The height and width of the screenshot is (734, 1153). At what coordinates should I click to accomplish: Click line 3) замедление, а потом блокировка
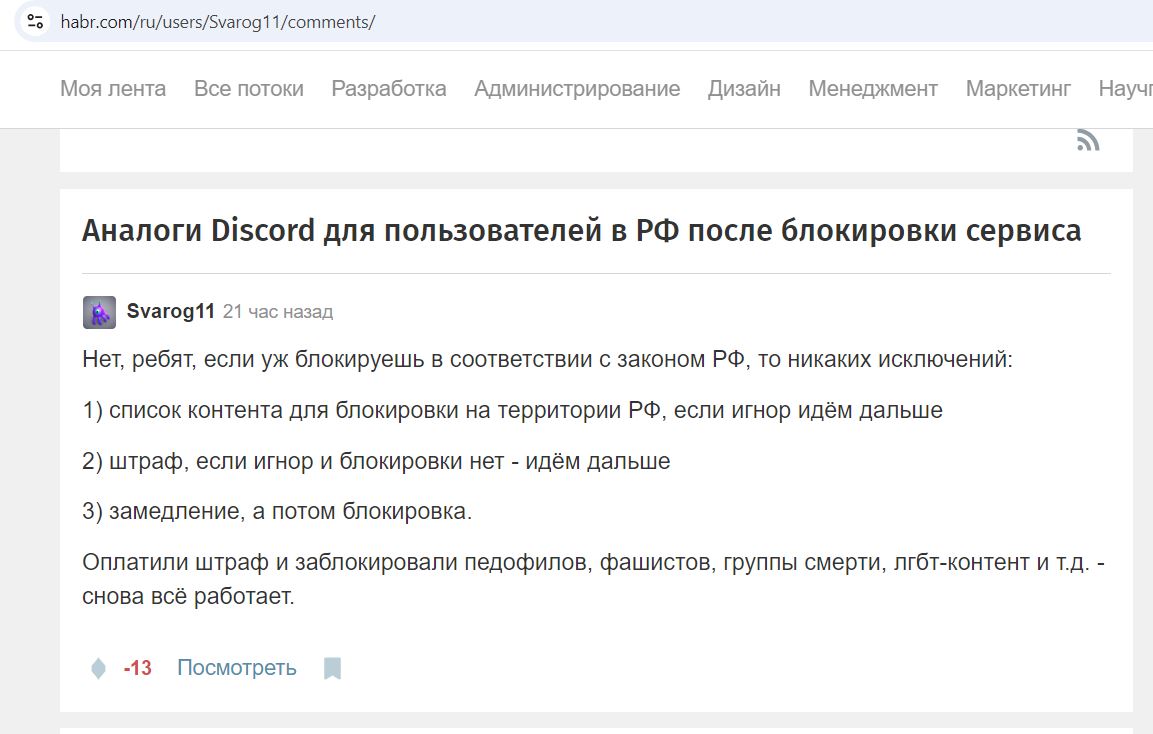277,511
